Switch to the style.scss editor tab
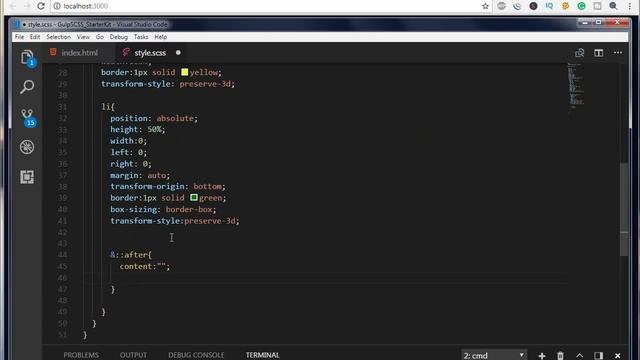Screen dimensions: 640x360 [x=150, y=53]
